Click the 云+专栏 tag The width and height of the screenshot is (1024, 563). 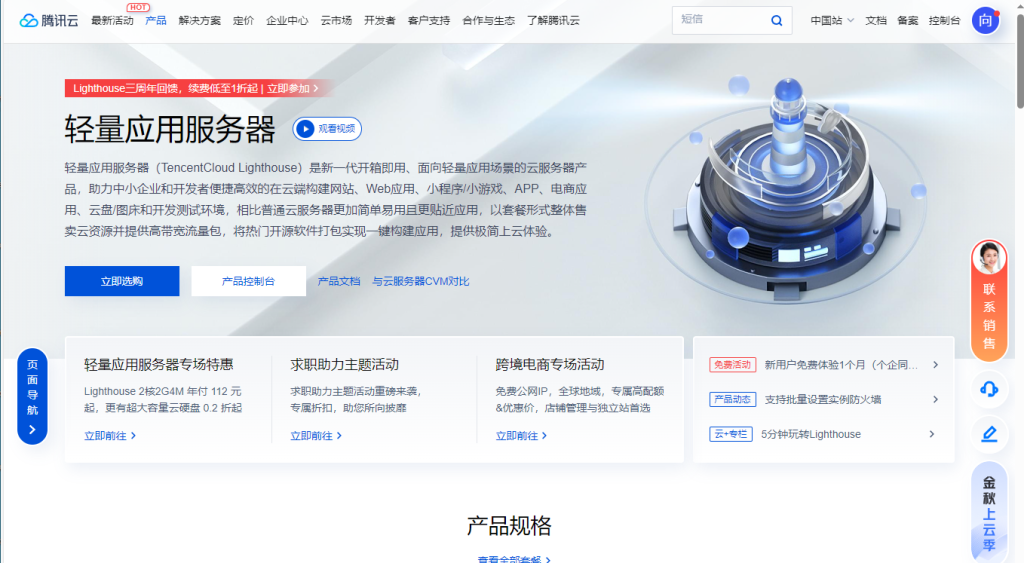point(731,434)
